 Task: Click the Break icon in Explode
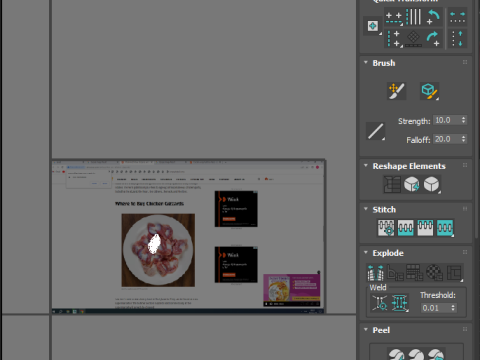click(x=375, y=273)
